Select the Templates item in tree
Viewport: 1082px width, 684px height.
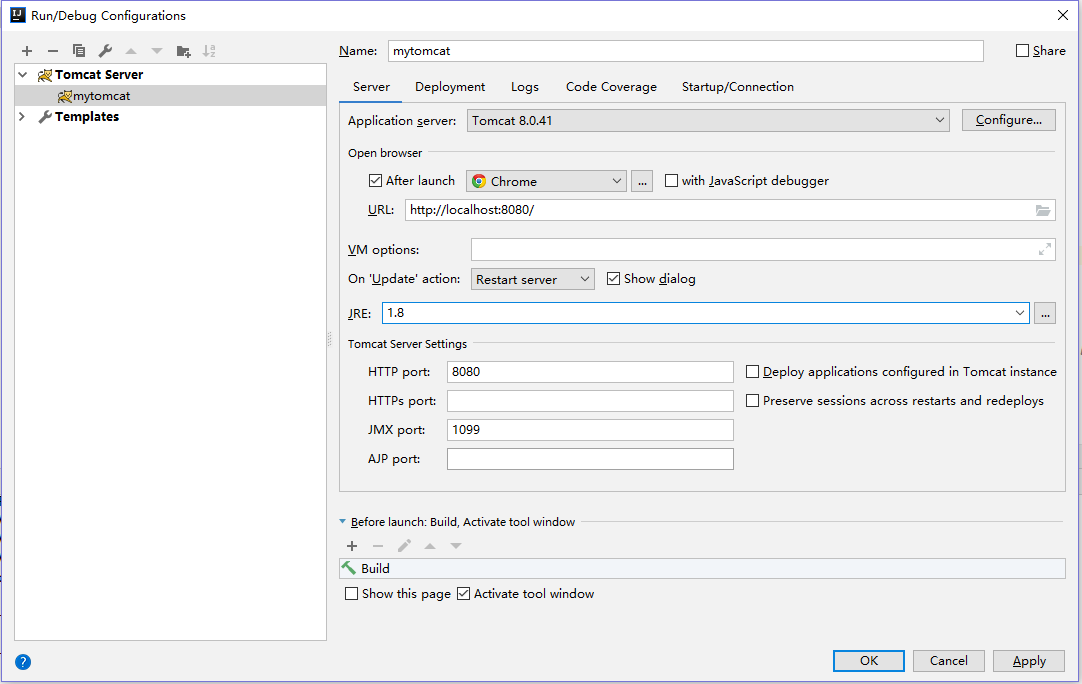tap(87, 117)
